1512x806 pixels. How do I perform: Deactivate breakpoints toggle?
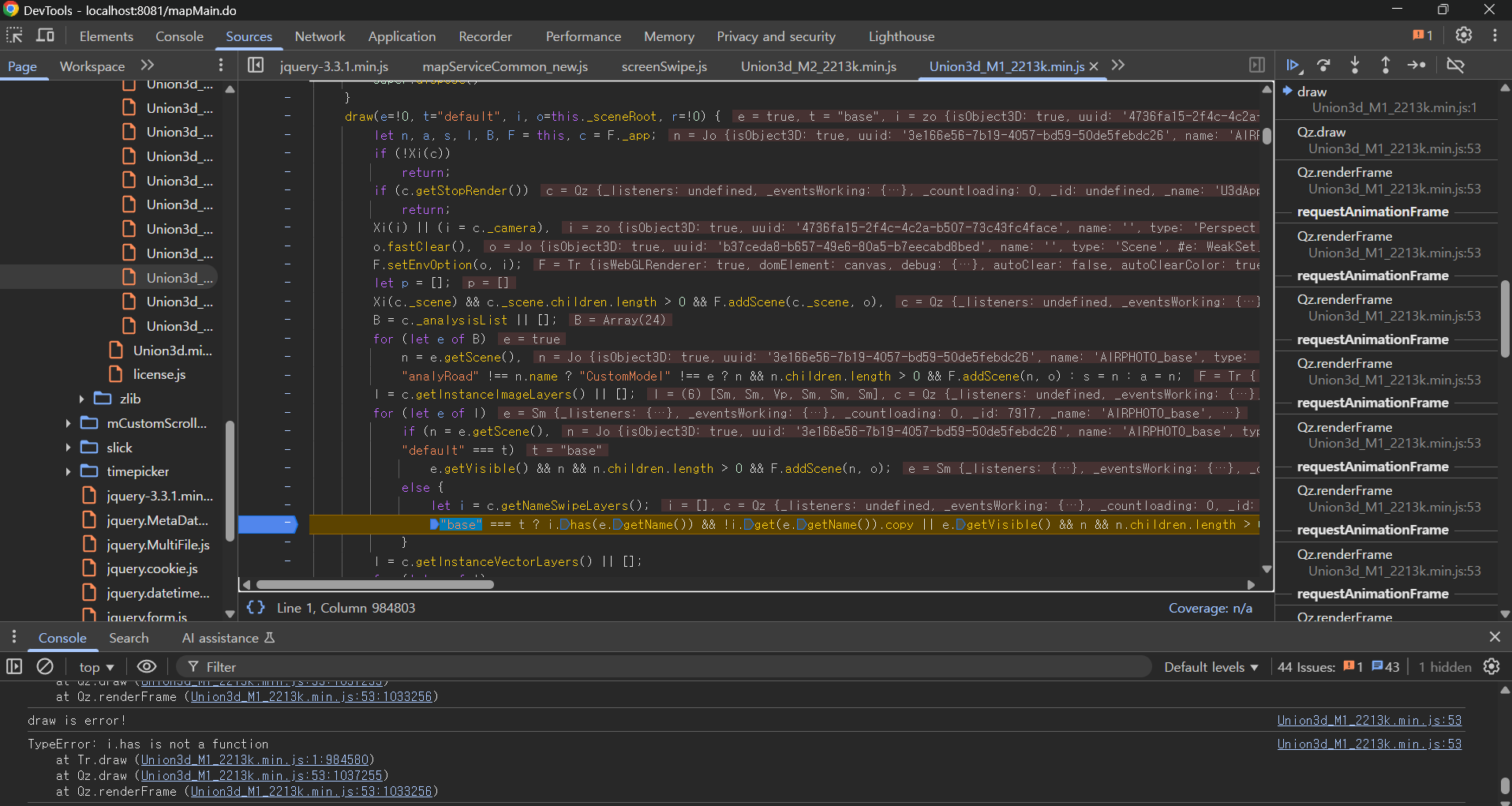1455,66
